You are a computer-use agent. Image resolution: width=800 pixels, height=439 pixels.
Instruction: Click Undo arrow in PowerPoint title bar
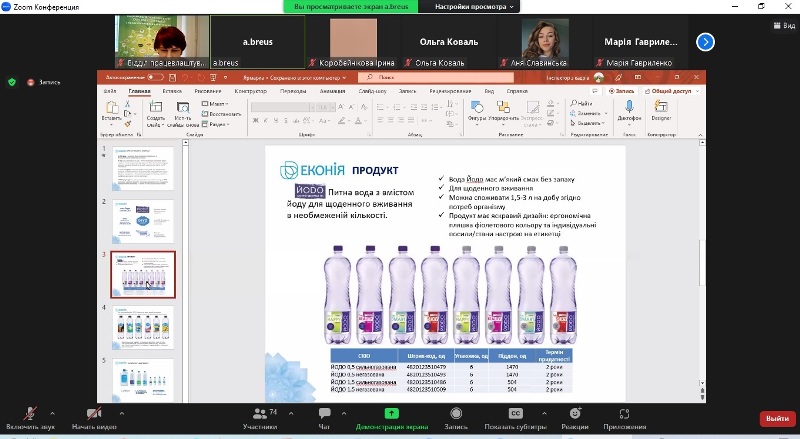[185, 78]
